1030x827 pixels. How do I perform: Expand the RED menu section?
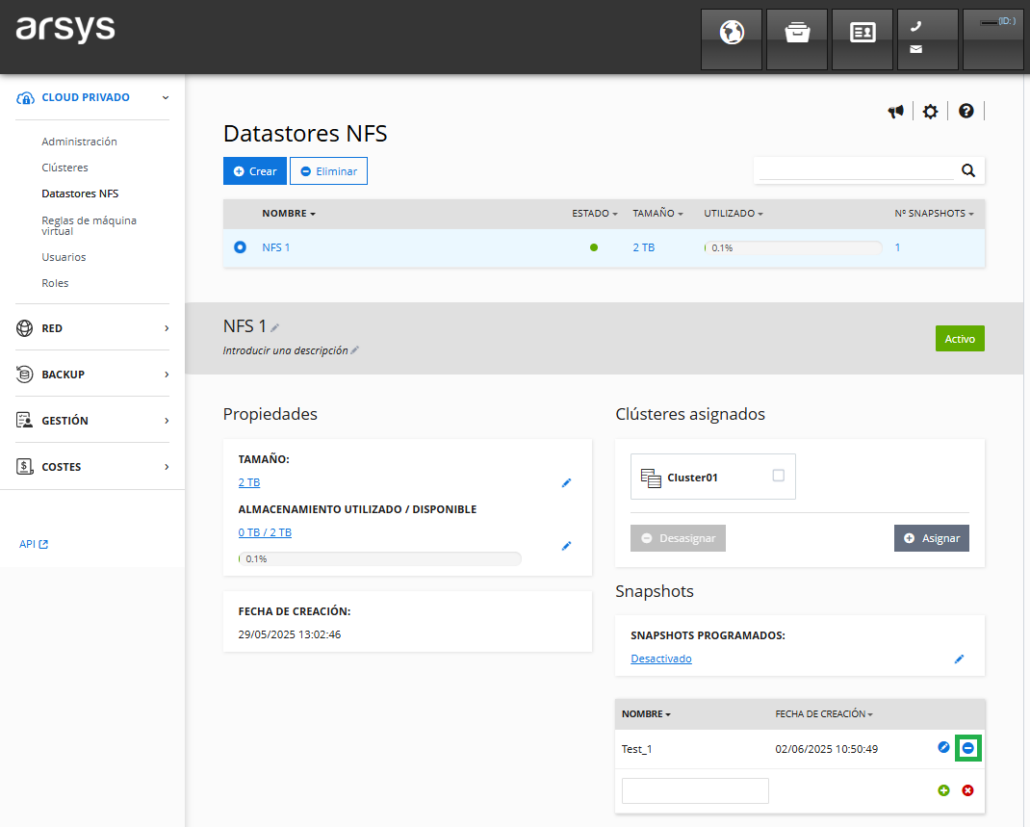click(x=167, y=328)
